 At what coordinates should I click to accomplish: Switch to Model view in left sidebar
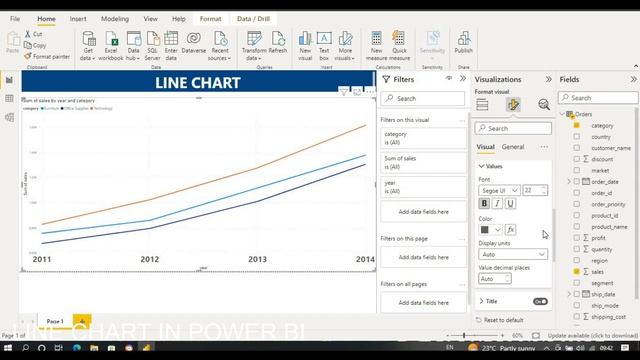9,118
